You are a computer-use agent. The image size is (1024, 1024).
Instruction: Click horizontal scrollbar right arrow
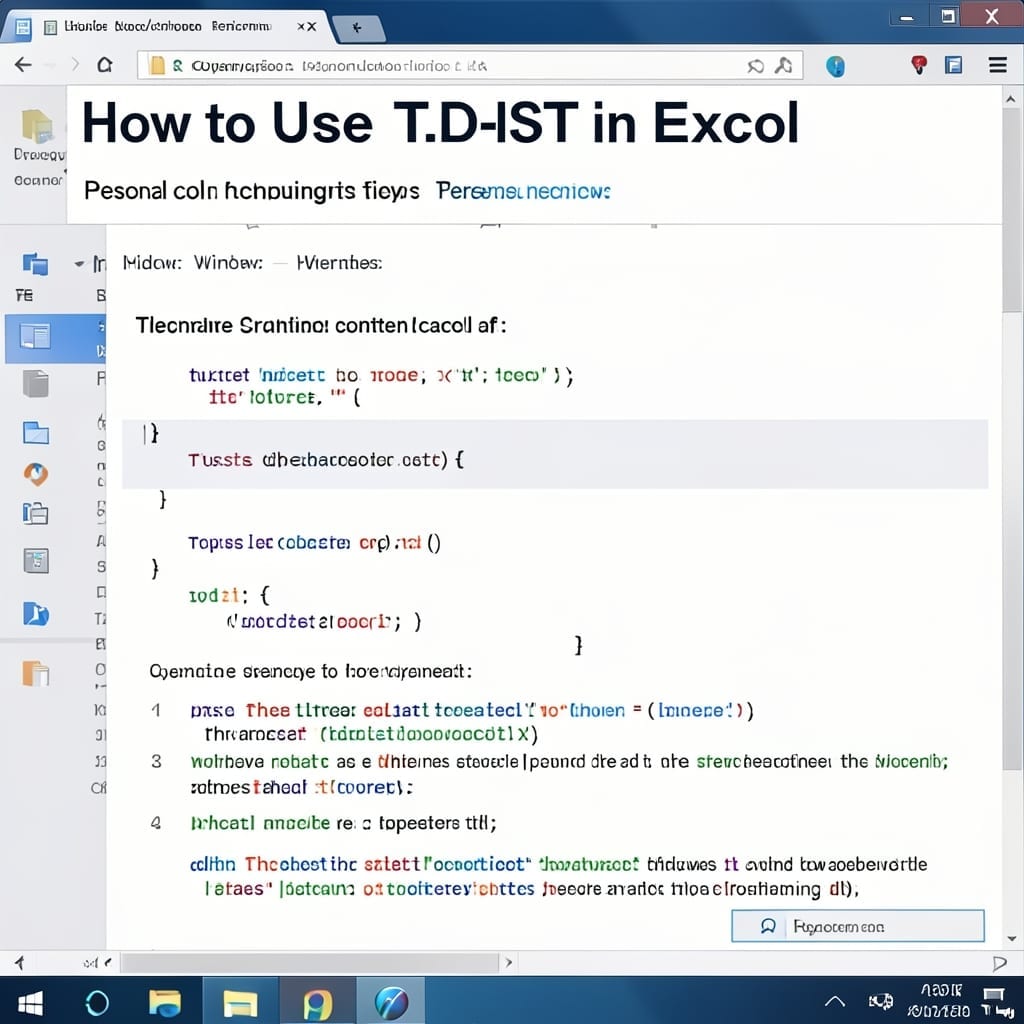[x=509, y=963]
